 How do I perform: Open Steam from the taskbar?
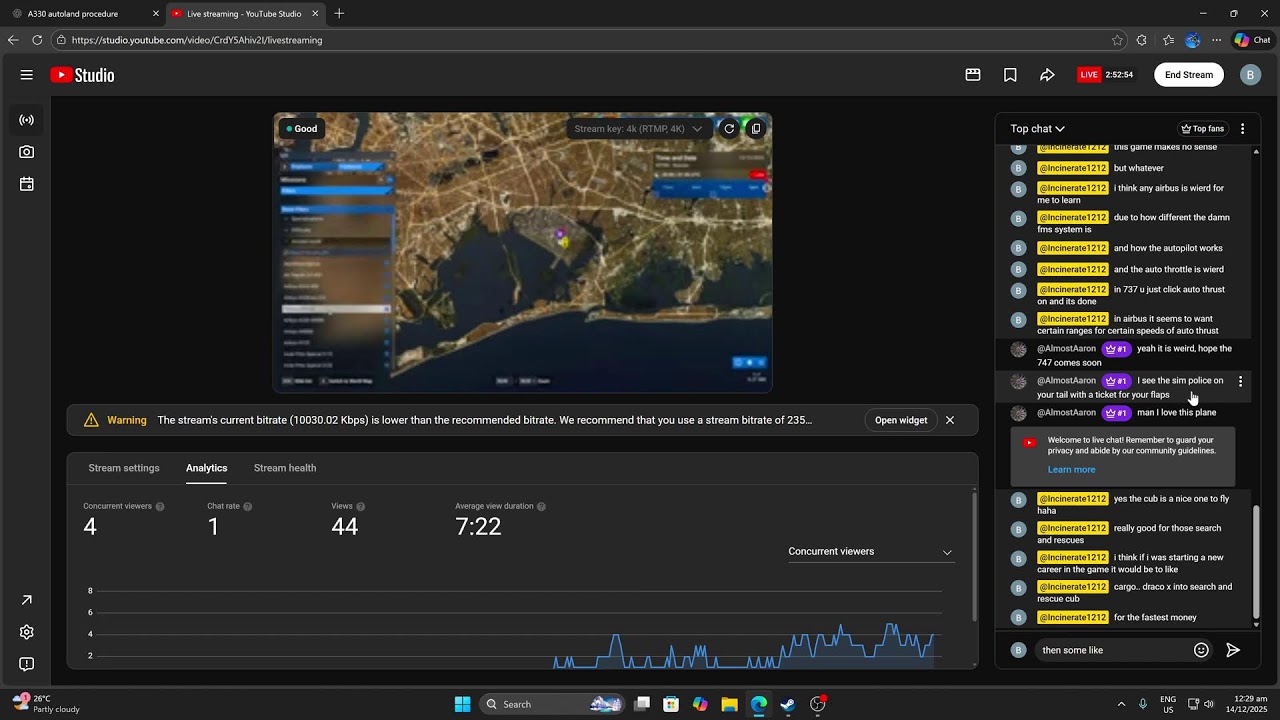788,704
